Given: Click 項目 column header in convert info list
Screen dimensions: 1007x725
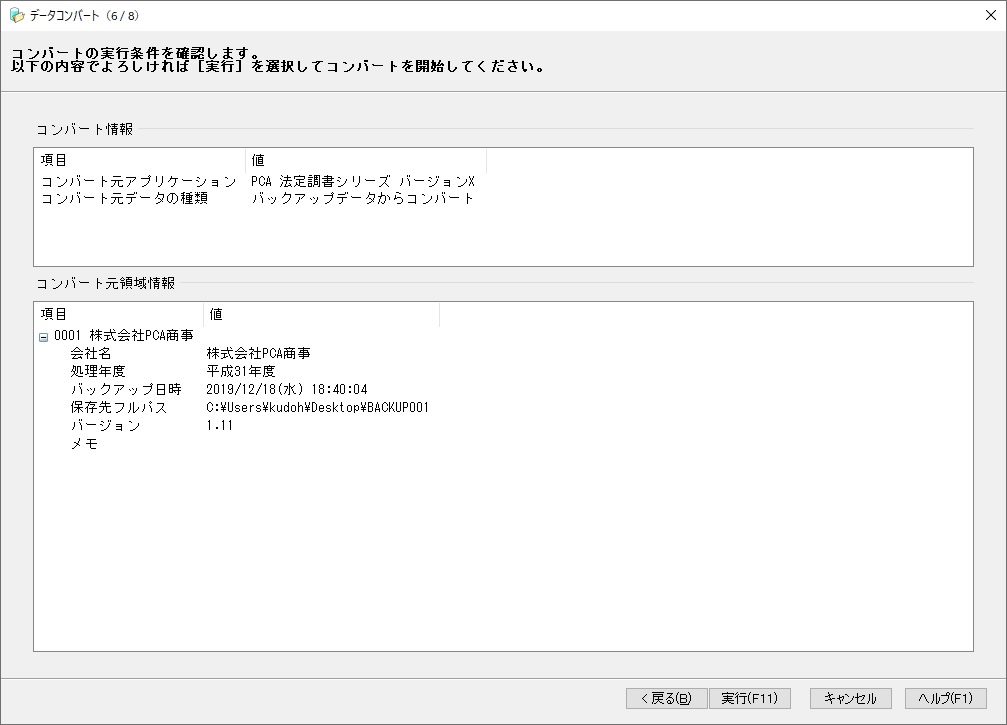Looking at the screenshot, I should [140, 160].
